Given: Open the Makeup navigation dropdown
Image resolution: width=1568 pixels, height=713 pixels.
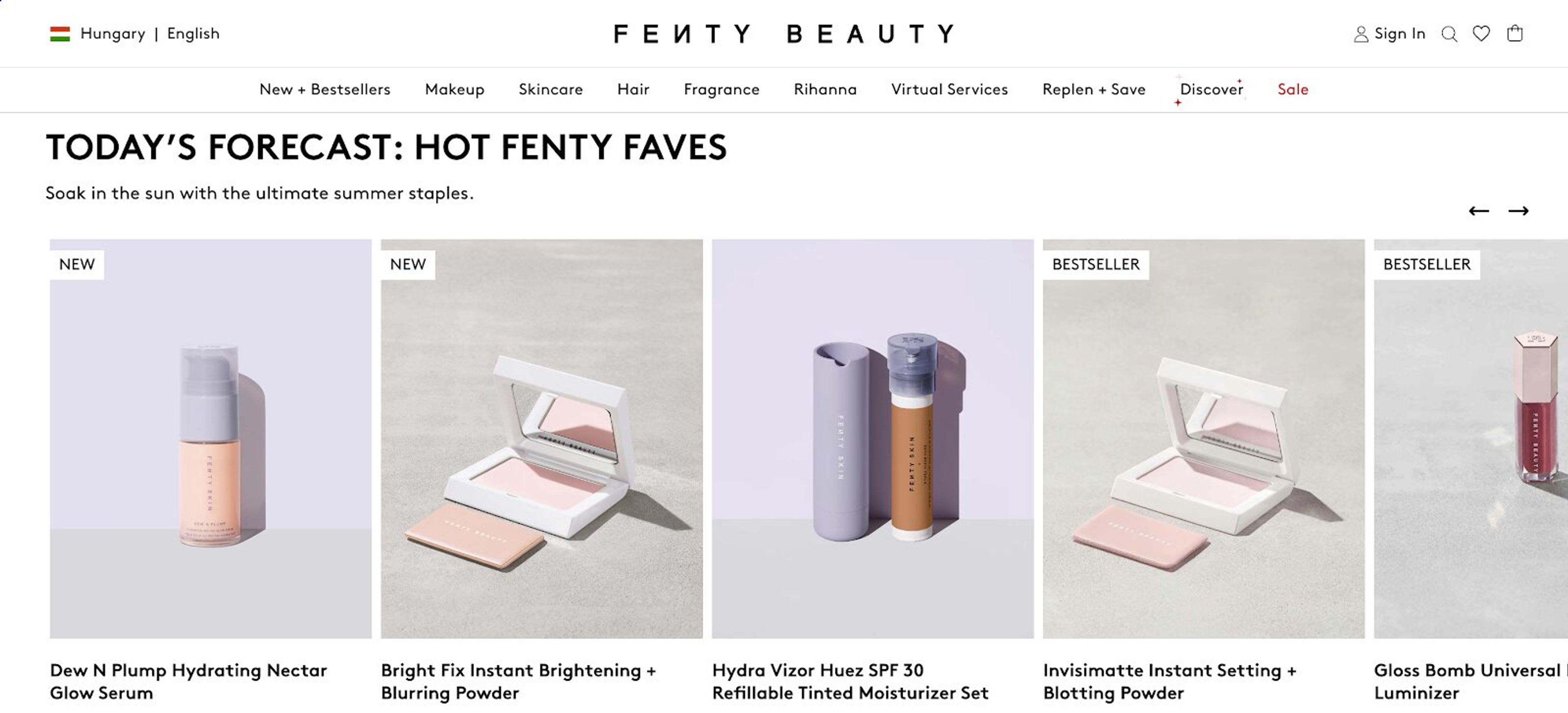Looking at the screenshot, I should [455, 89].
